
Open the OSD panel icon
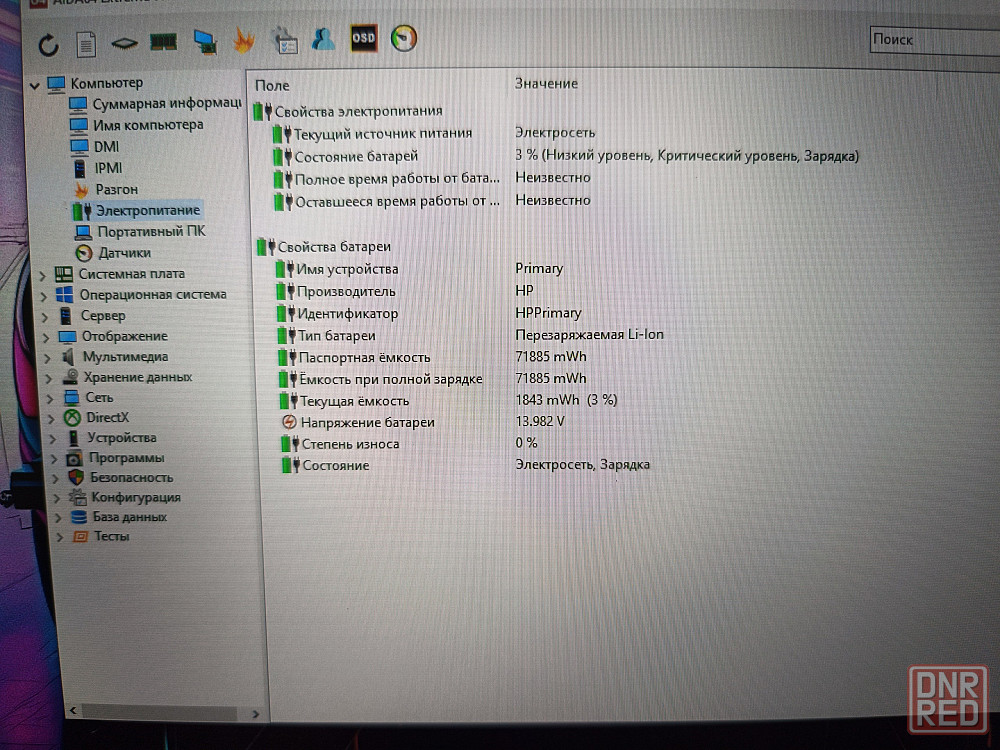364,38
